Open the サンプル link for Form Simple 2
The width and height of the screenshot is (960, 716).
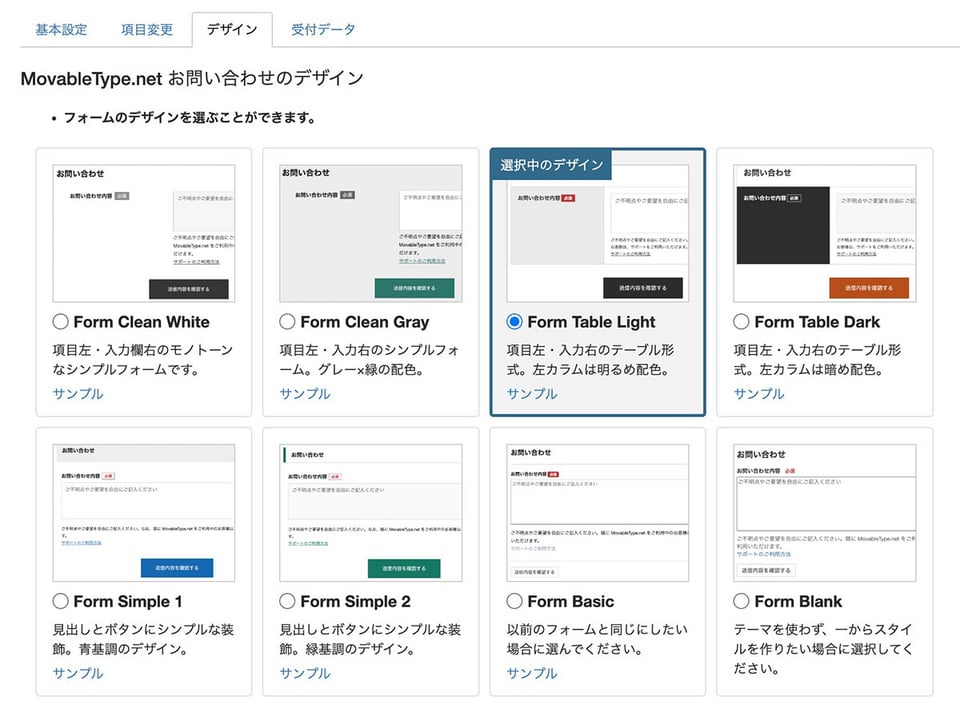click(x=305, y=673)
